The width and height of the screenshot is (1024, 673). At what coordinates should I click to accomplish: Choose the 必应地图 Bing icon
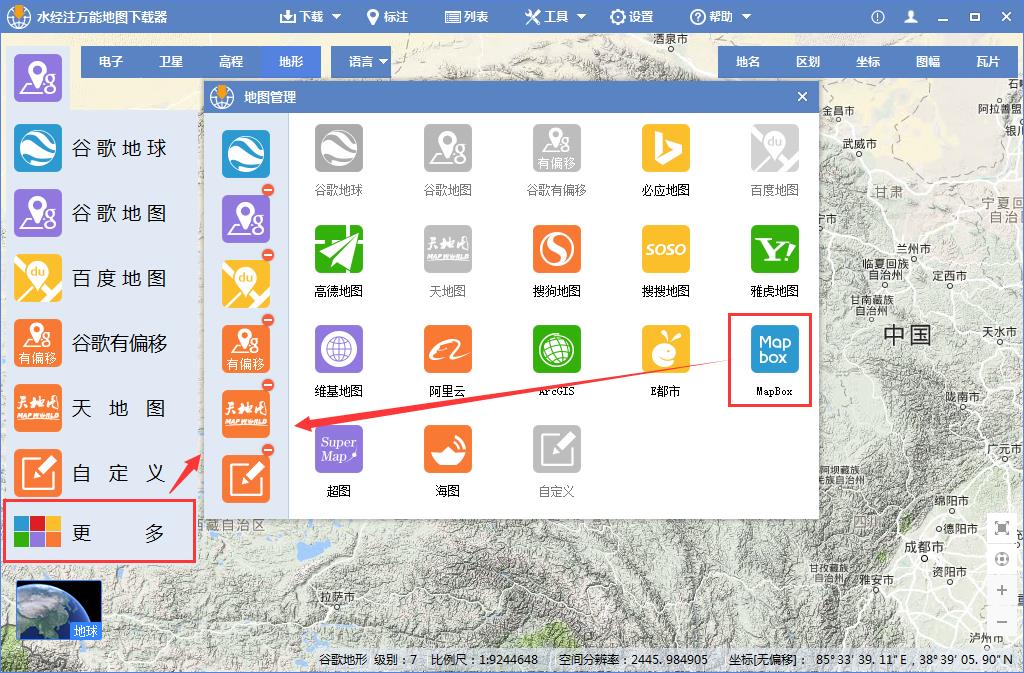[x=665, y=148]
